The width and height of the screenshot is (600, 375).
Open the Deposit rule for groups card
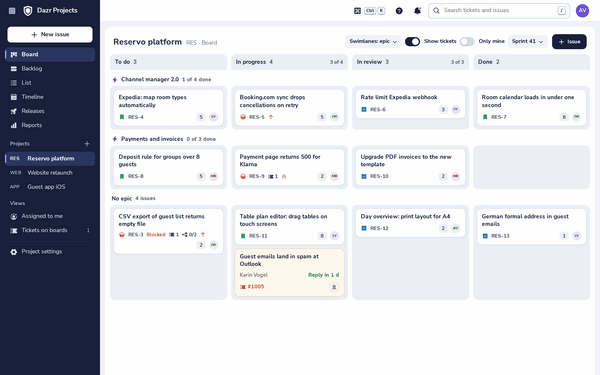tap(168, 167)
